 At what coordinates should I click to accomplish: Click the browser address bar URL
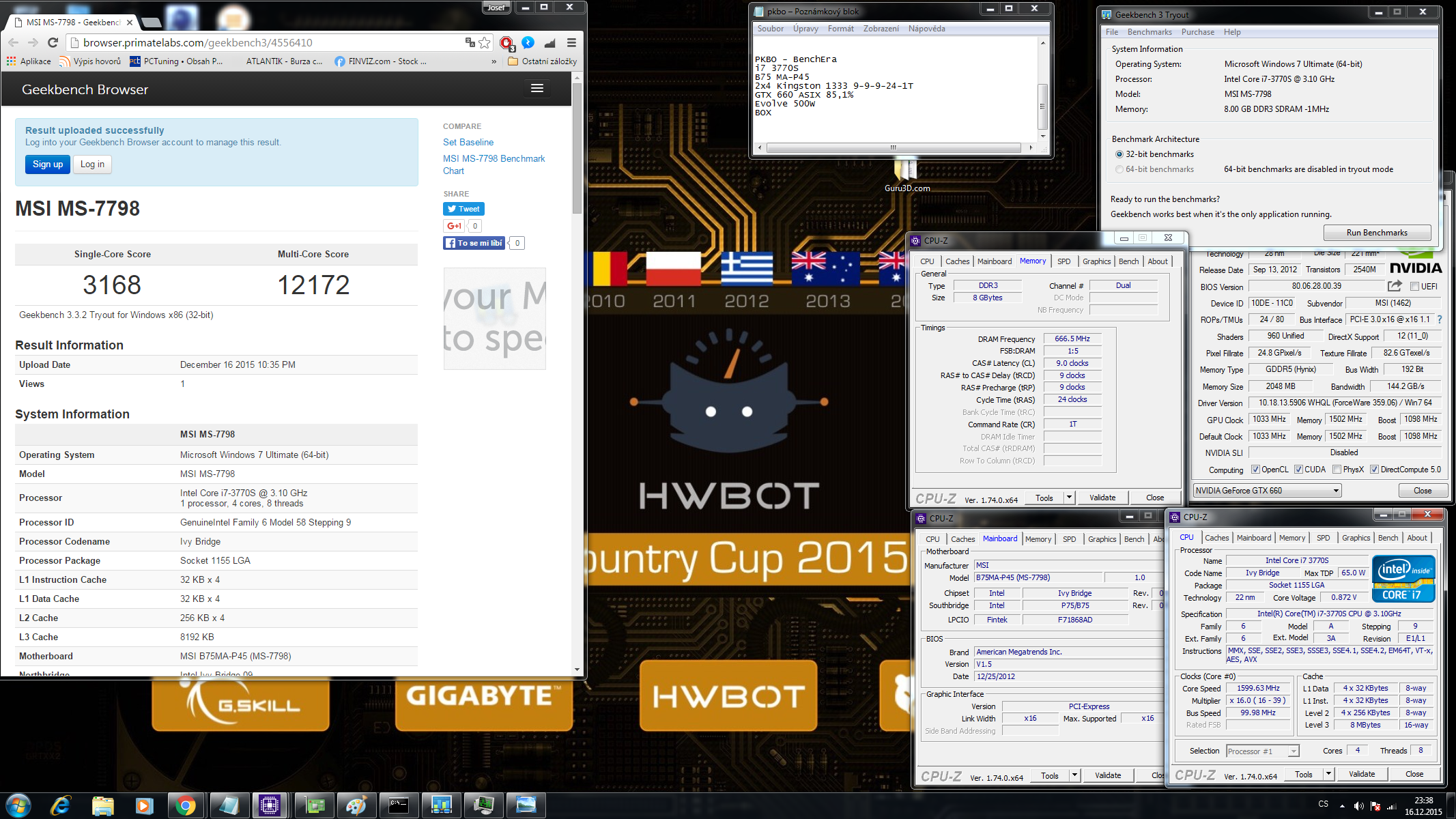pos(197,42)
